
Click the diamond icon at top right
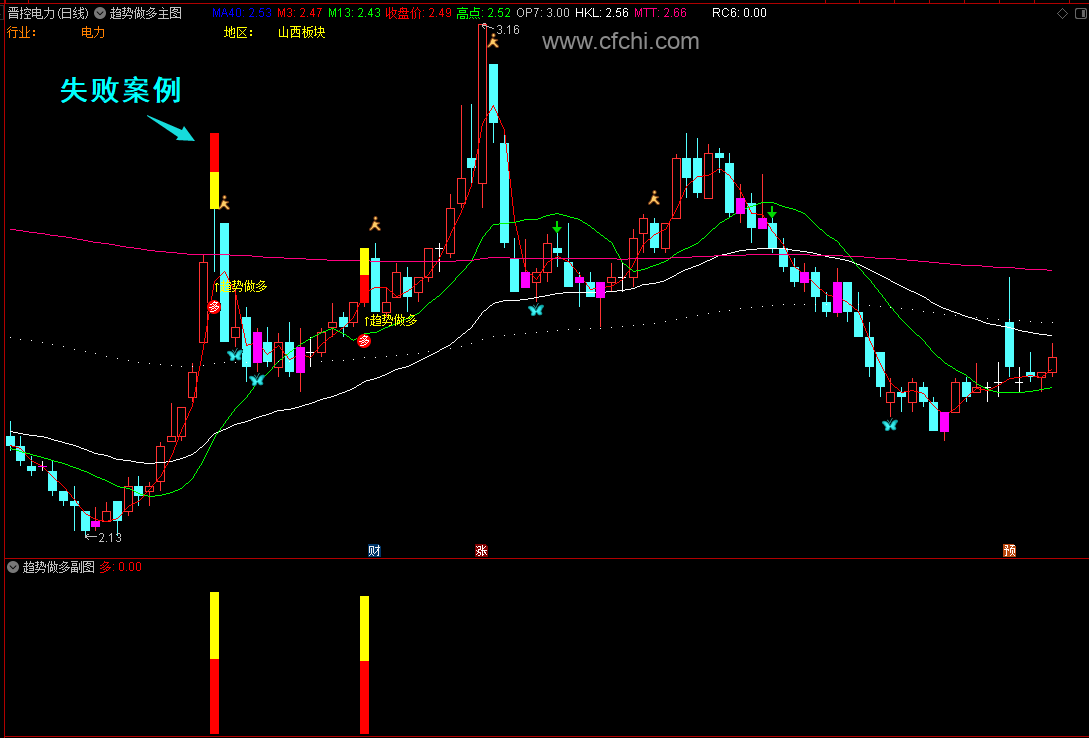tap(1062, 13)
